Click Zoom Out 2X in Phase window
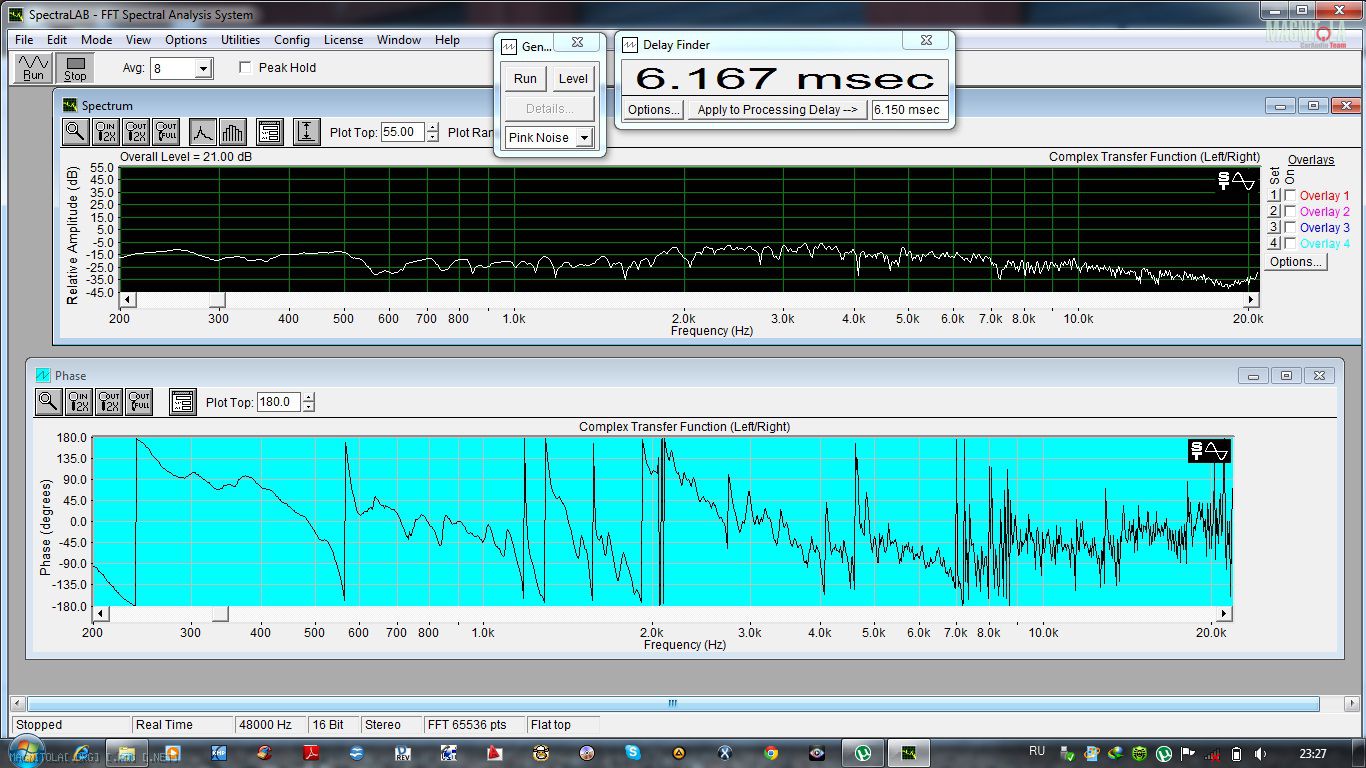This screenshot has height=768, width=1366. pos(109,401)
